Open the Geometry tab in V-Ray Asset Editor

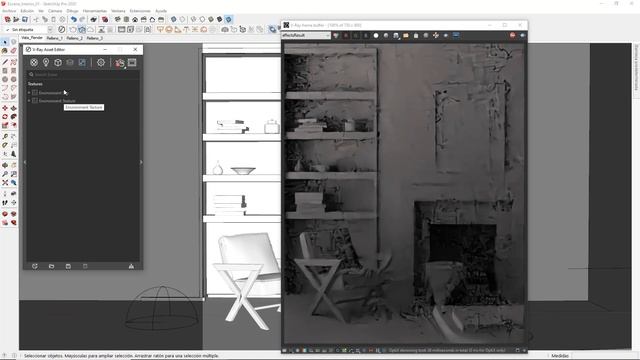[58, 62]
